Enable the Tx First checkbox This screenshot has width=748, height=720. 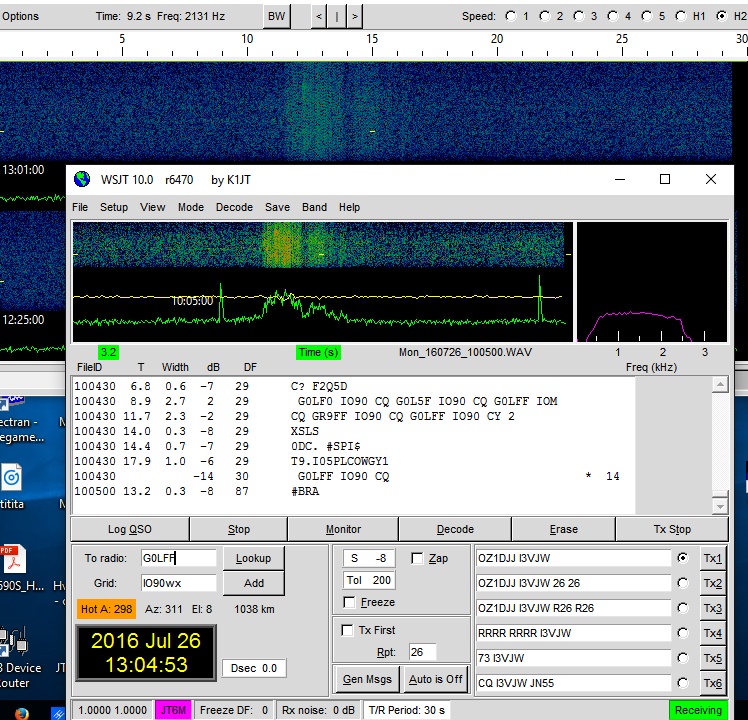tap(347, 630)
